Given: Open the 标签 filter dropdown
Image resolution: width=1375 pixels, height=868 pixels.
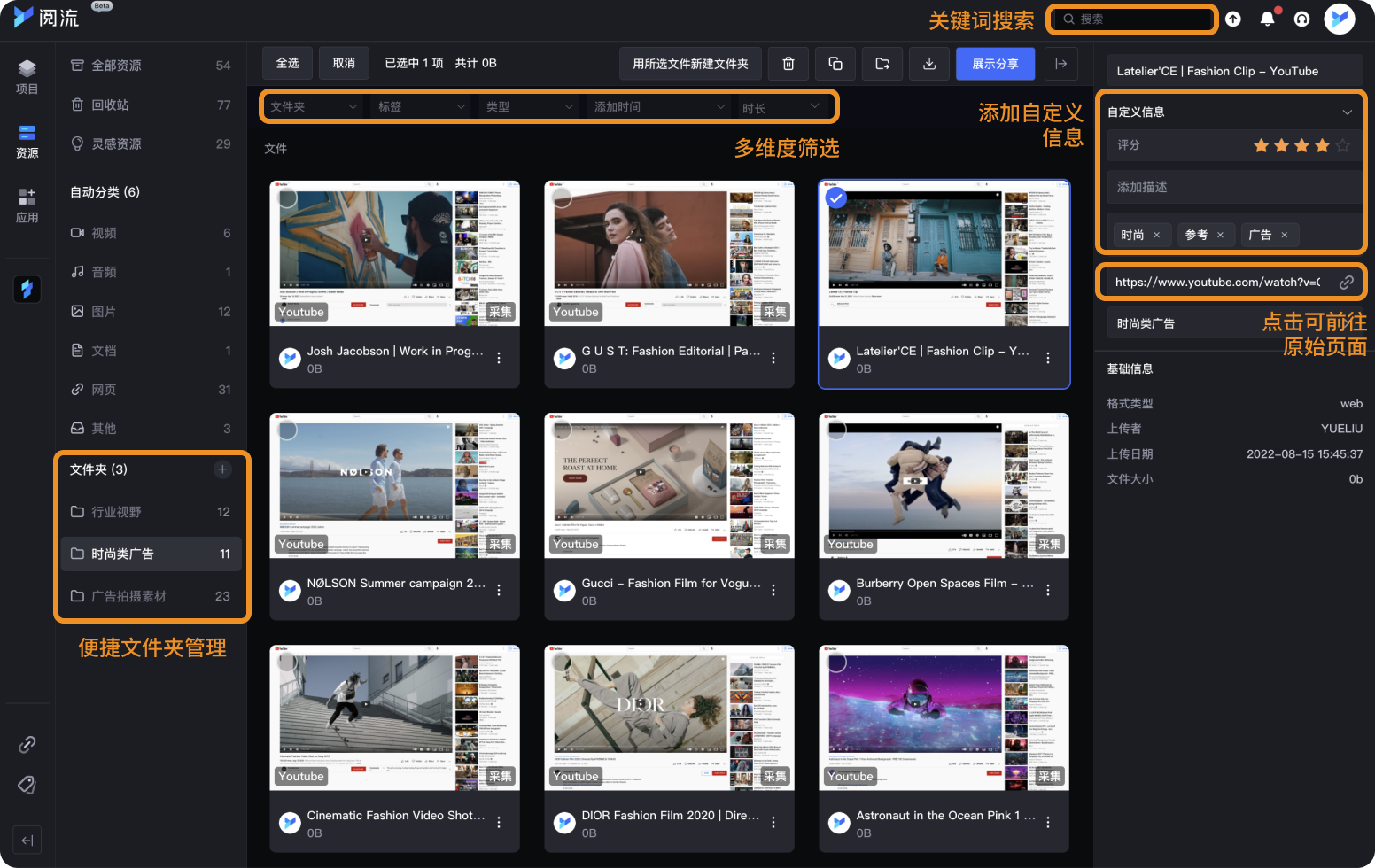Looking at the screenshot, I should click(423, 106).
